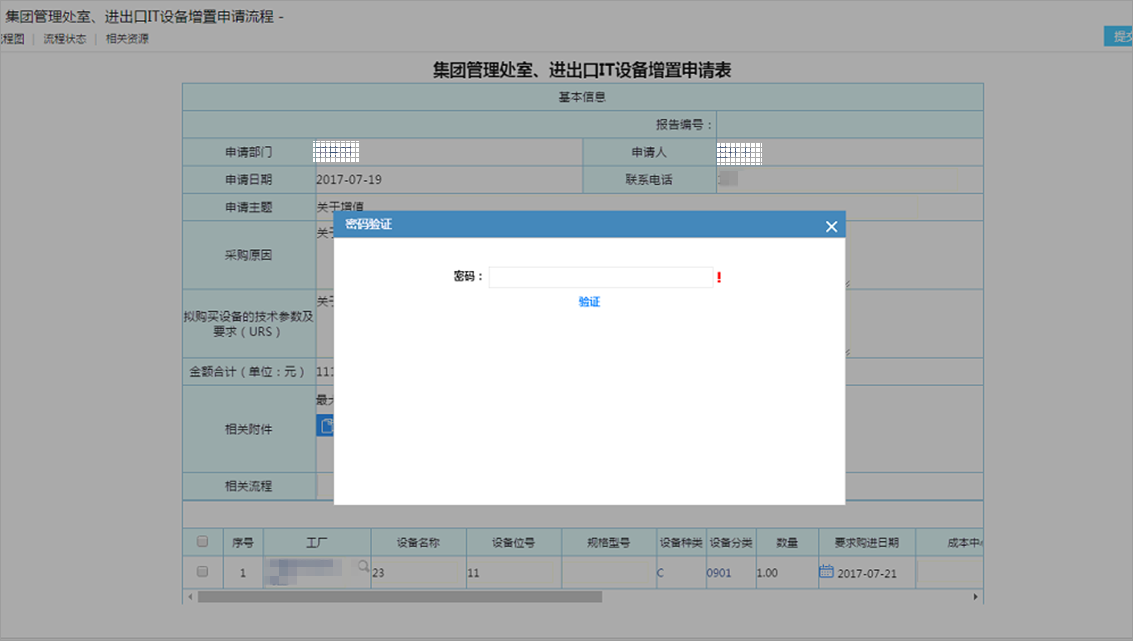
Task: Click 设备种类 value C
Action: tap(660, 573)
